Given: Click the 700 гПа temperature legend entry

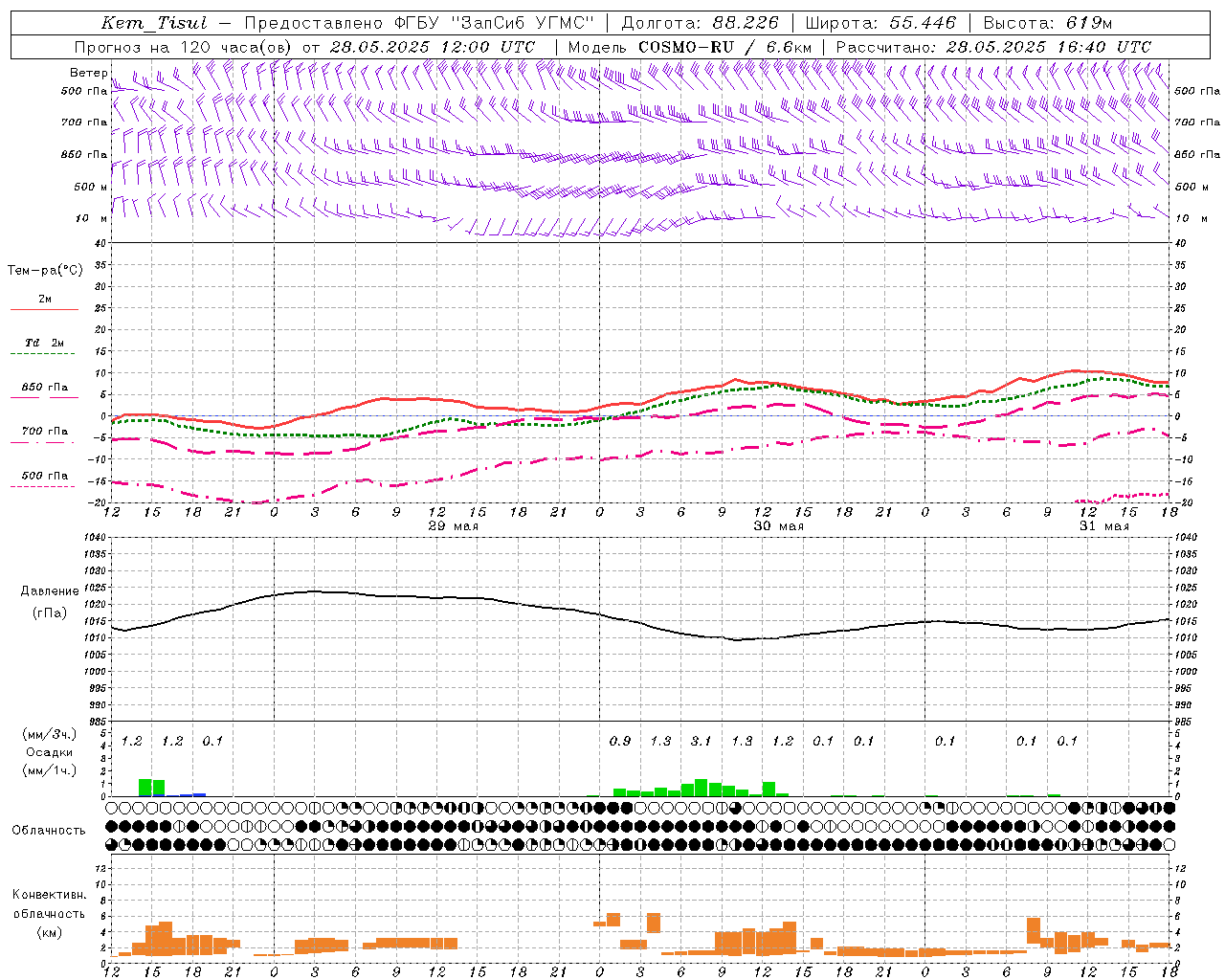Looking at the screenshot, I should point(44,432).
